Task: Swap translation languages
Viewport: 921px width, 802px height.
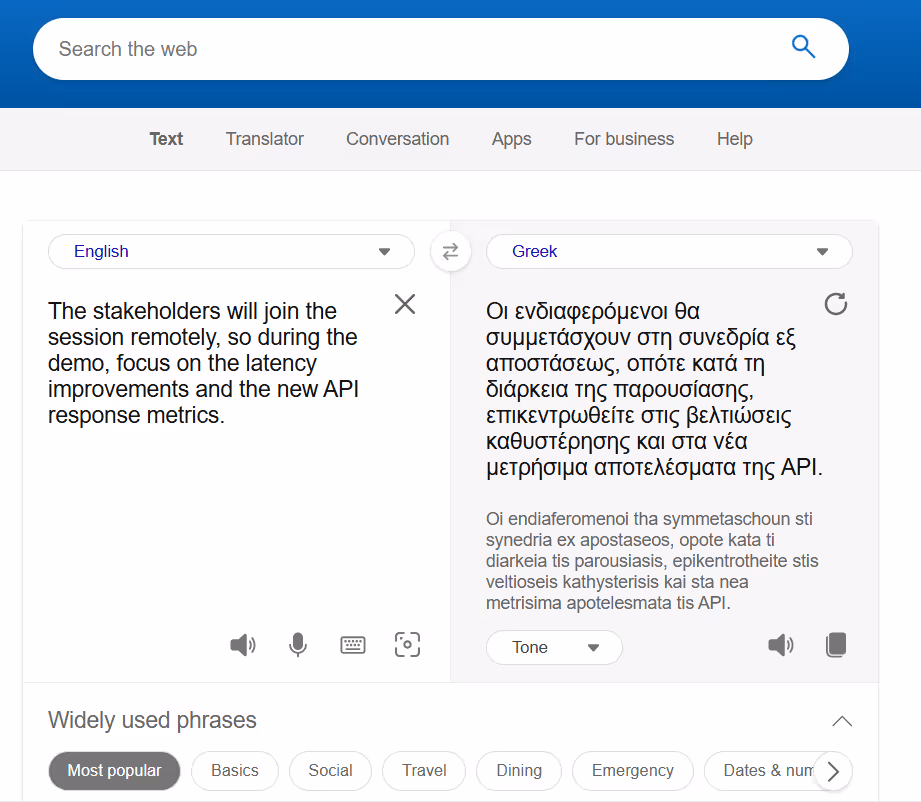Action: pos(450,251)
